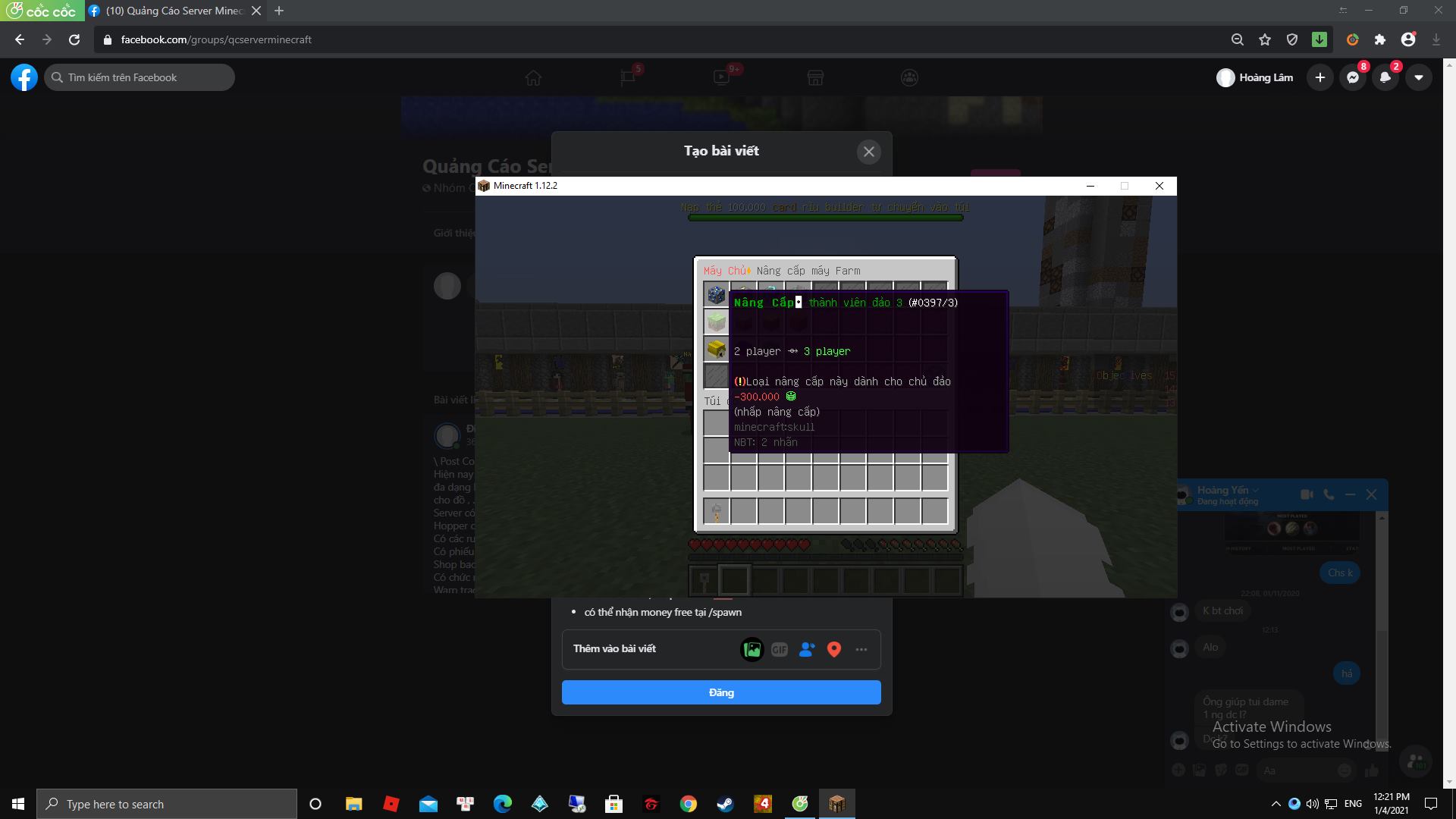This screenshot has width=1456, height=819.
Task: Expand Hoàng Yến chat name chevron
Action: (x=1256, y=490)
